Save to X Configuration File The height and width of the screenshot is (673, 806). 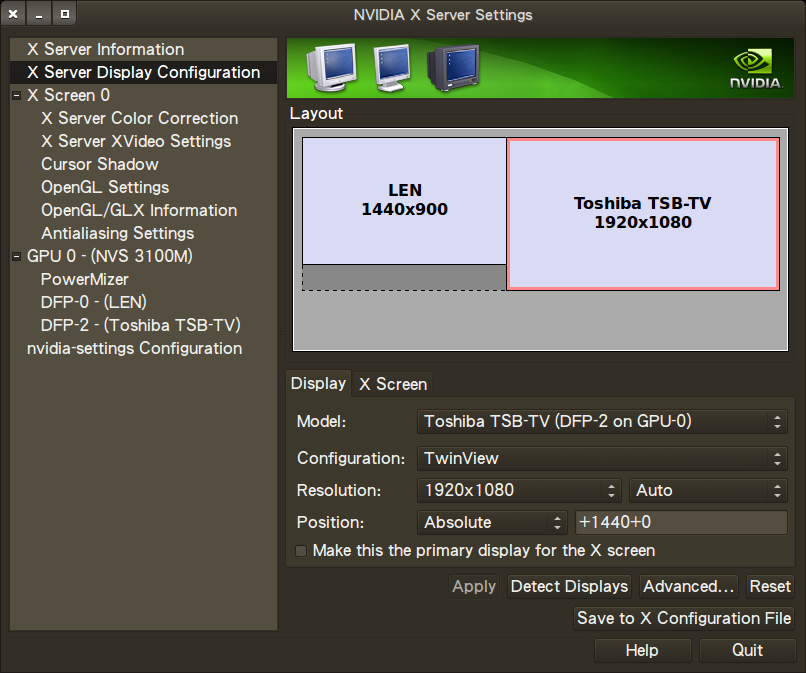[684, 619]
